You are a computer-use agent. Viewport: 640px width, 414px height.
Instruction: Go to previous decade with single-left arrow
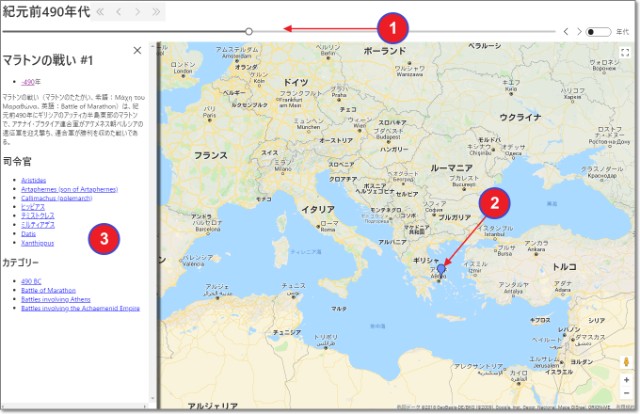tap(118, 11)
